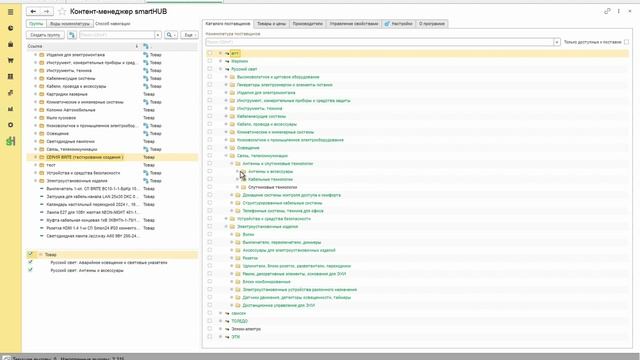Expand the Кабельные технологии subfolder

coord(238,179)
